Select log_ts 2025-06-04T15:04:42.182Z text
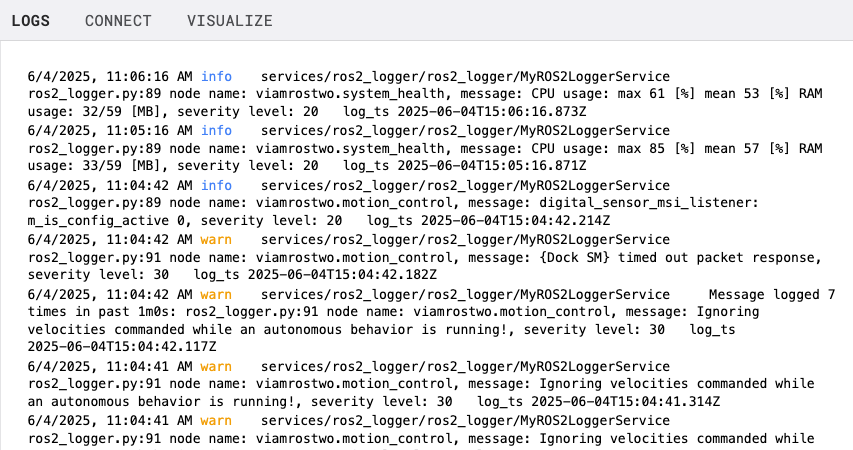 pyautogui.click(x=315, y=275)
